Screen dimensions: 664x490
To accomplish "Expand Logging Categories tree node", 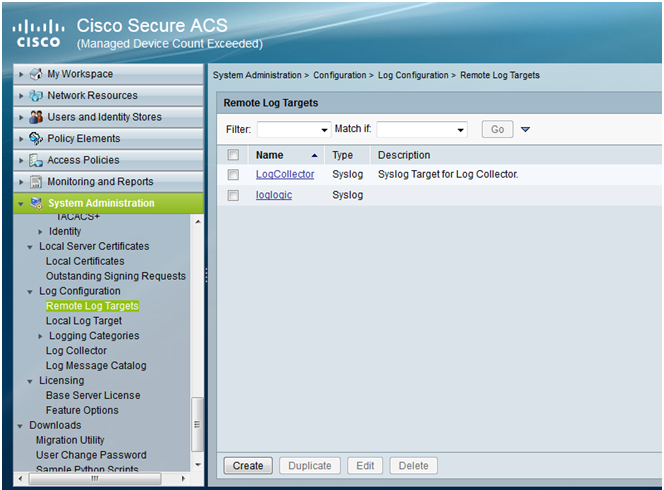I will click(40, 336).
